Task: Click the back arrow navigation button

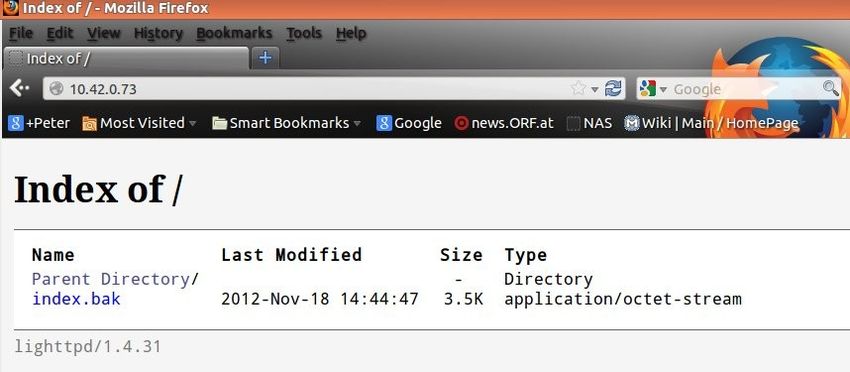Action: click(20, 88)
